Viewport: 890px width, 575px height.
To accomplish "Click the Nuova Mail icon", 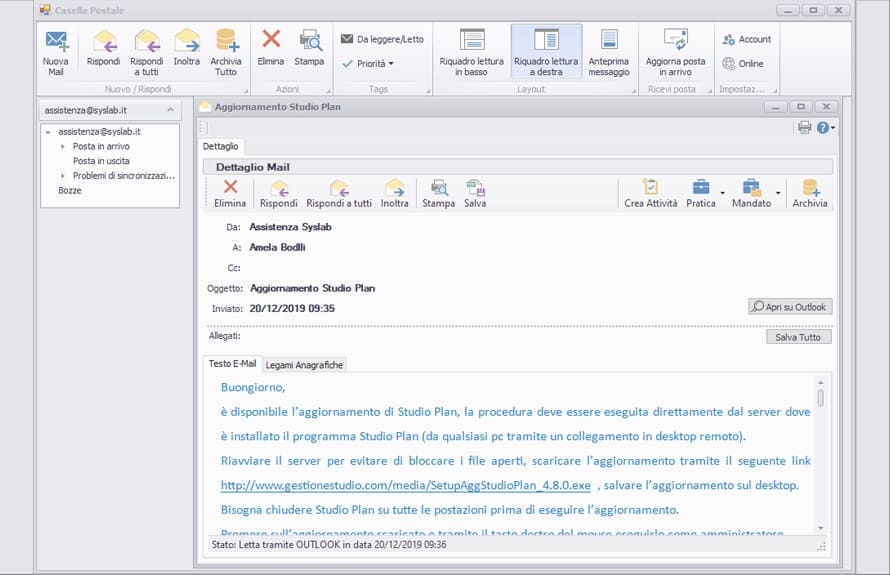I will [56, 42].
